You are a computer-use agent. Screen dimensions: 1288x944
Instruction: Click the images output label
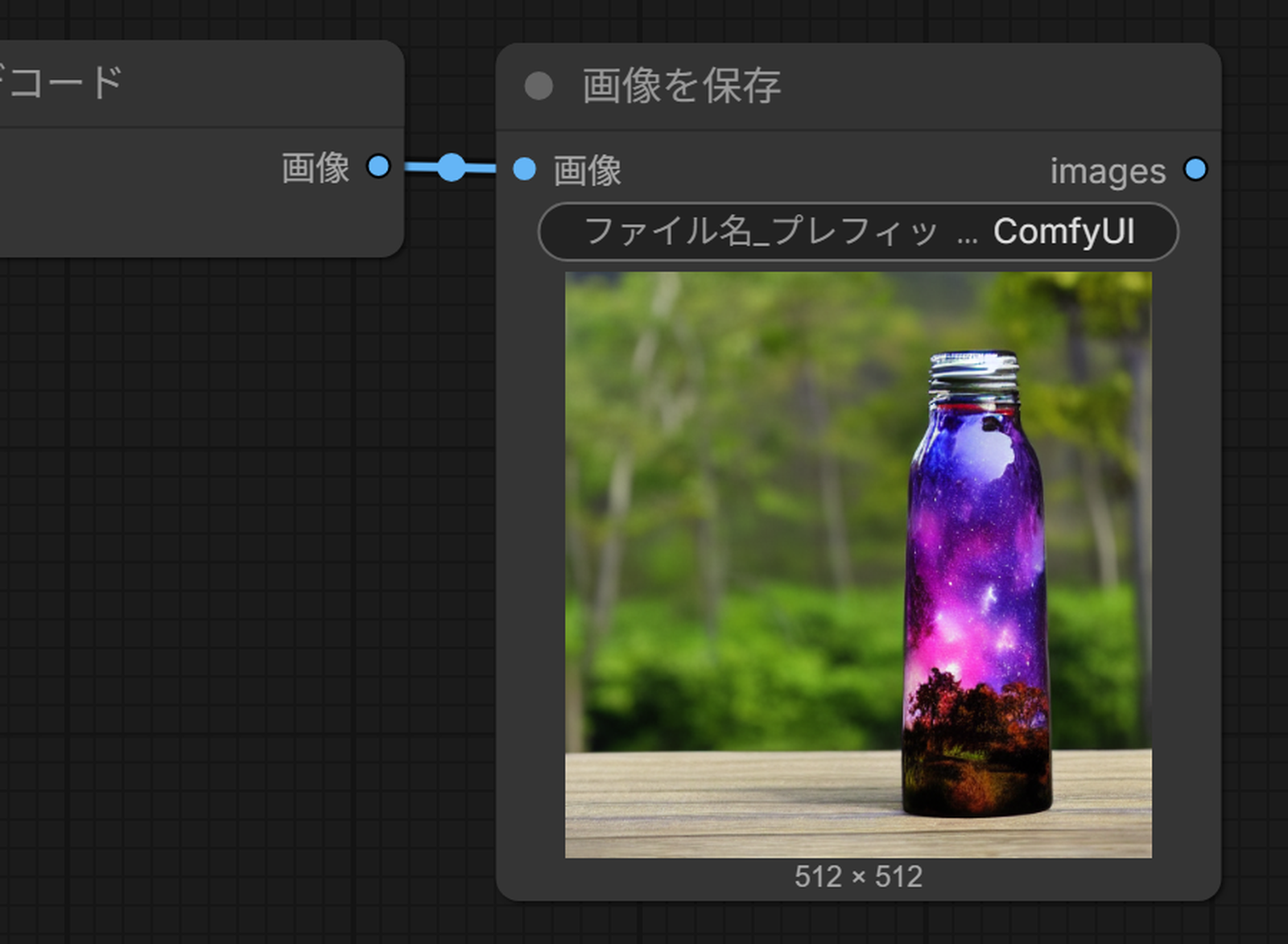pos(1108,171)
